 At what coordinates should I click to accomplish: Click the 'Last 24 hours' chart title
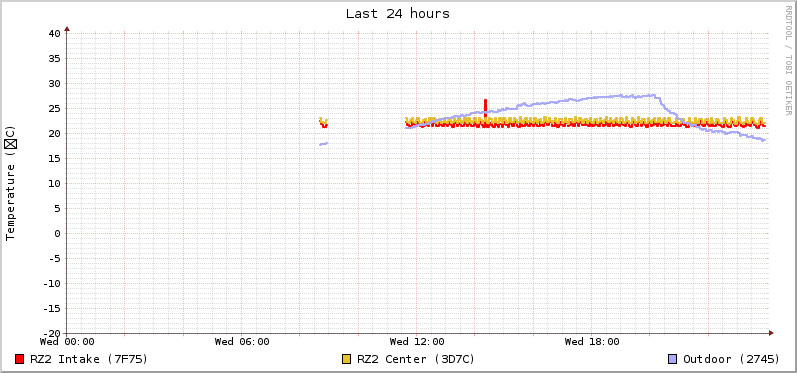pos(398,14)
